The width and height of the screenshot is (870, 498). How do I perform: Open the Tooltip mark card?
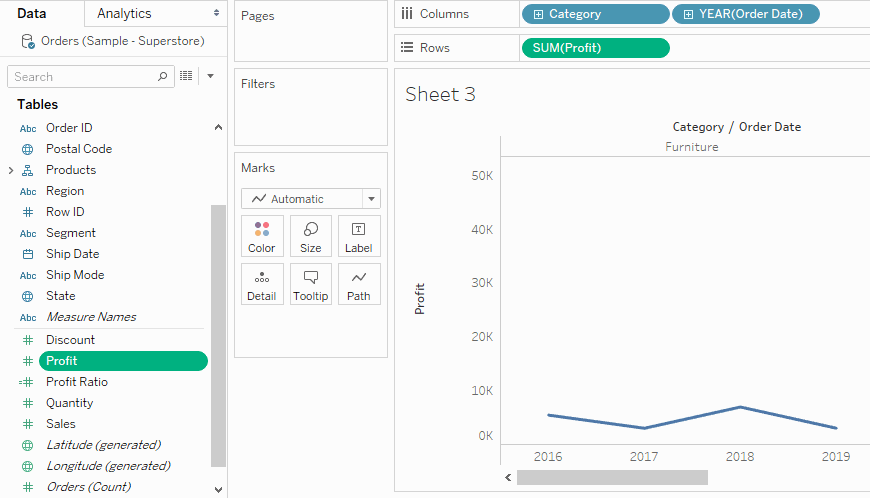[311, 284]
